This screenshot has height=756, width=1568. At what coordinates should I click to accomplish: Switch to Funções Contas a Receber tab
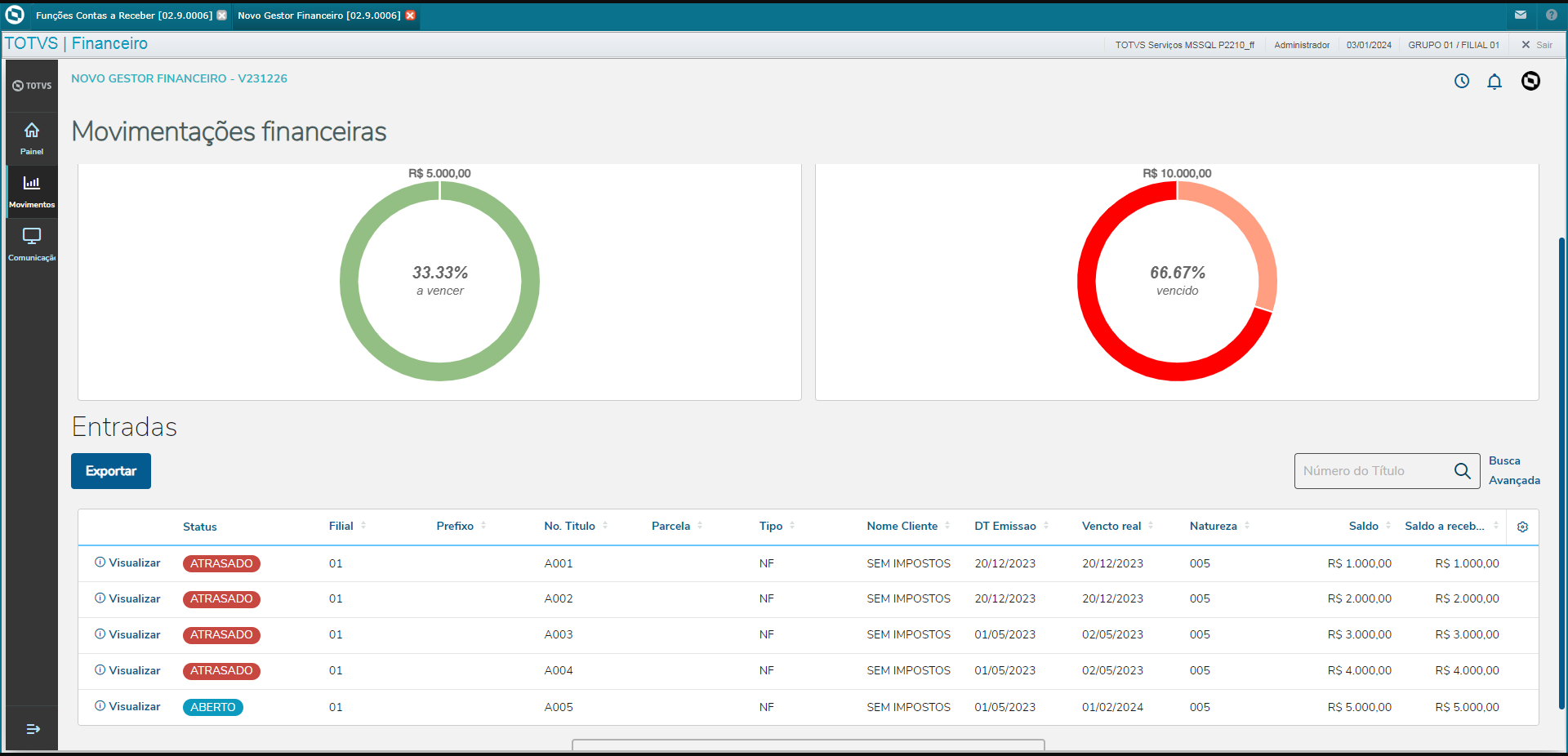[x=124, y=16]
